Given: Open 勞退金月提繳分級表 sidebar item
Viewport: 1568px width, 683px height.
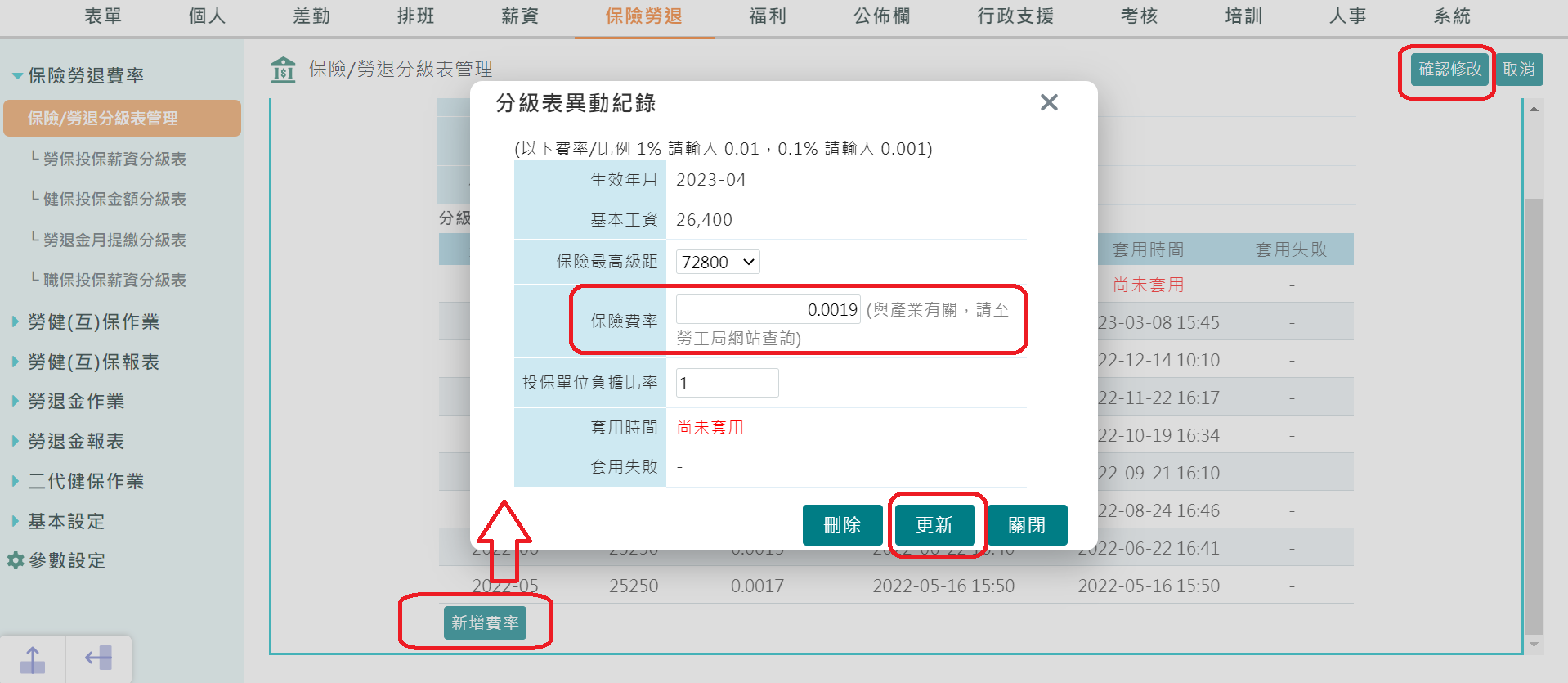Looking at the screenshot, I should click(114, 240).
